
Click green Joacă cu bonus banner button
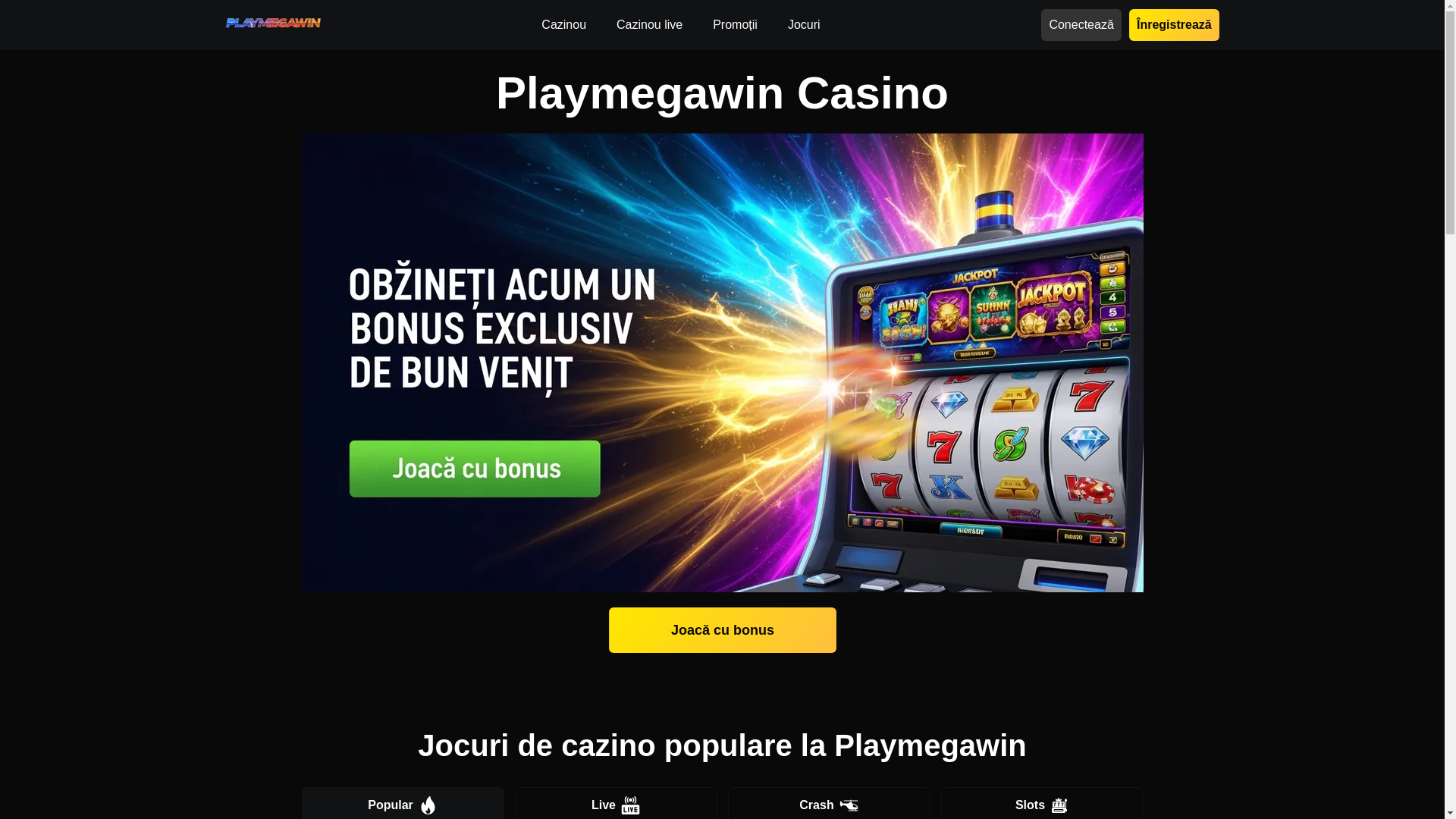475,469
